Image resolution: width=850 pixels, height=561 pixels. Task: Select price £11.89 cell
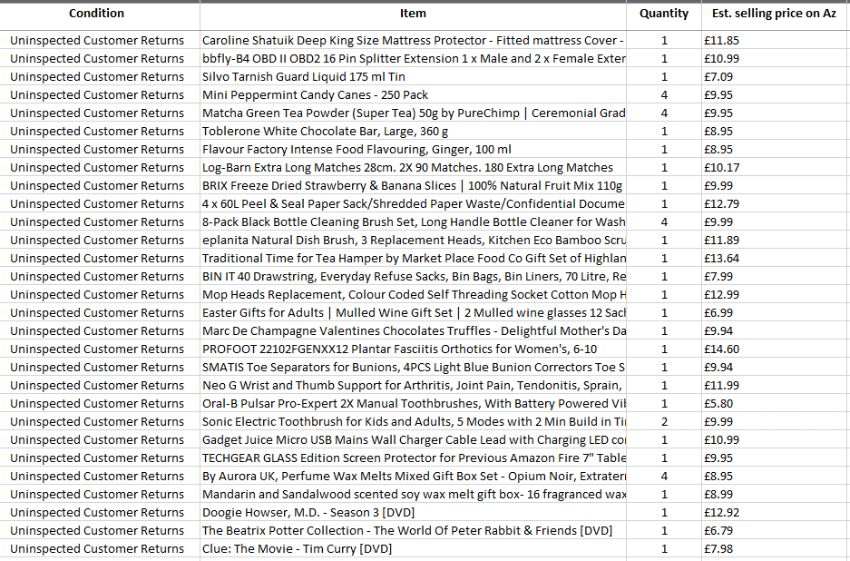[x=775, y=240]
